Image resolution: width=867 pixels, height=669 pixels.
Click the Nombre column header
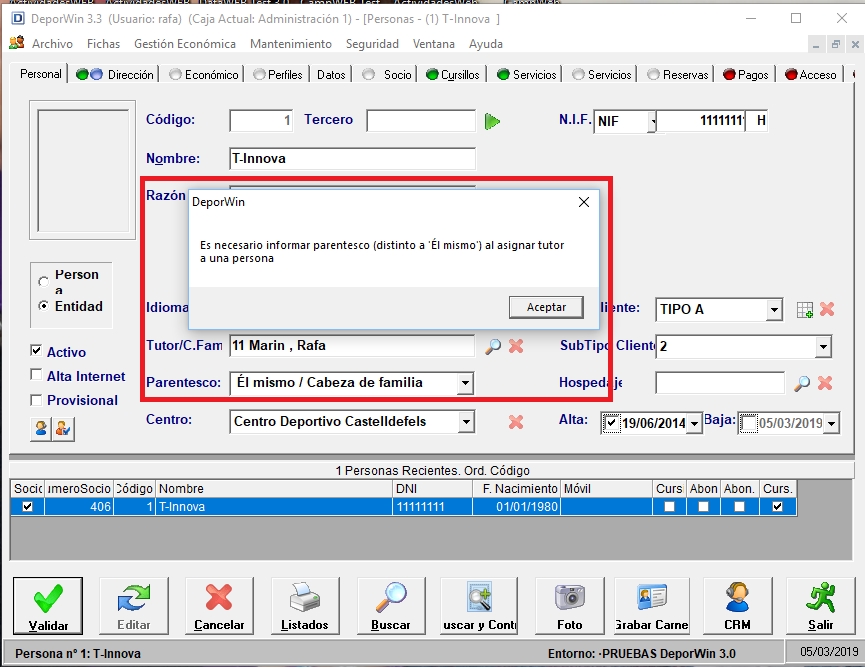pos(274,489)
